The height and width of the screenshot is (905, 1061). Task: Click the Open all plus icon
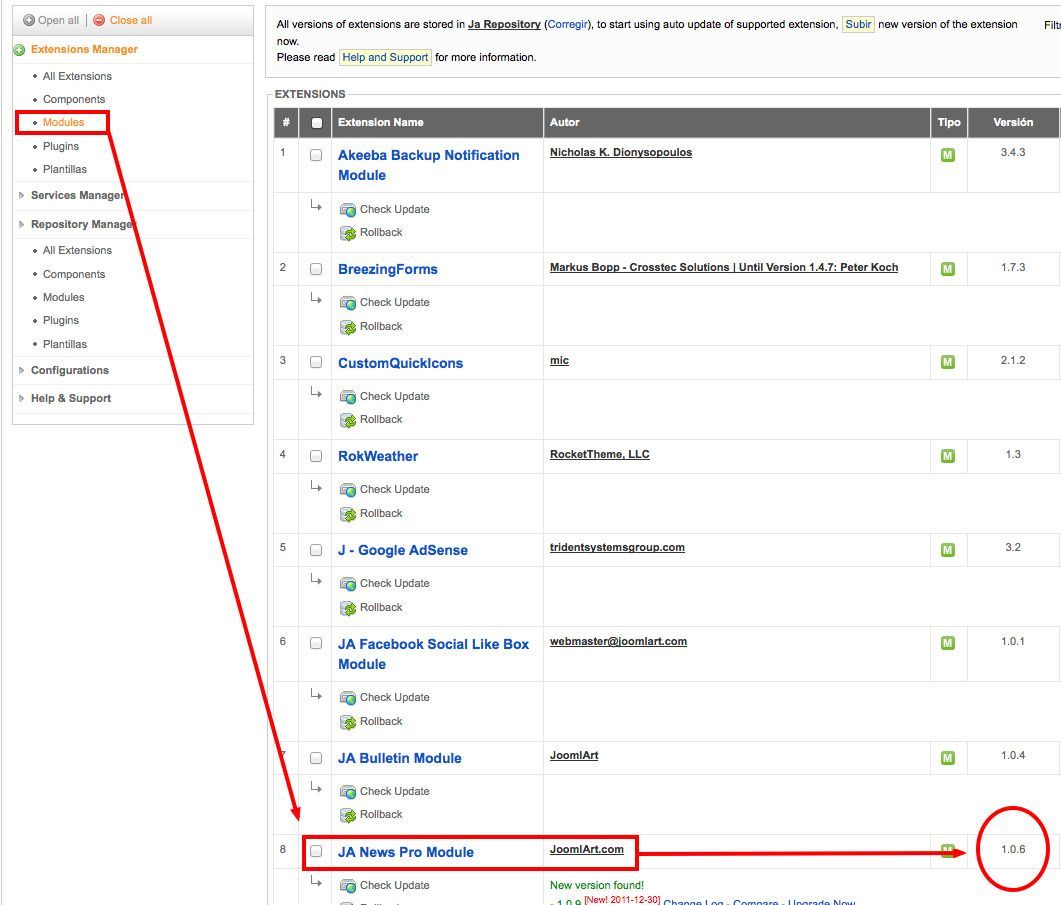(28, 20)
